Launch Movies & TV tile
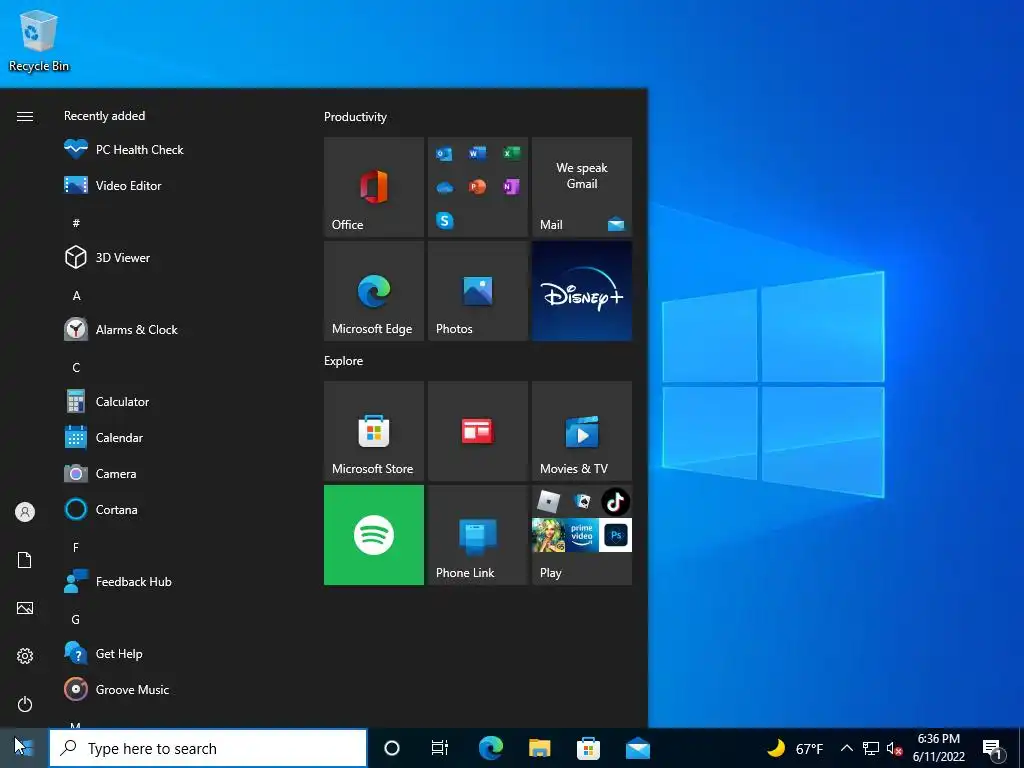The height and width of the screenshot is (768, 1024). point(582,431)
